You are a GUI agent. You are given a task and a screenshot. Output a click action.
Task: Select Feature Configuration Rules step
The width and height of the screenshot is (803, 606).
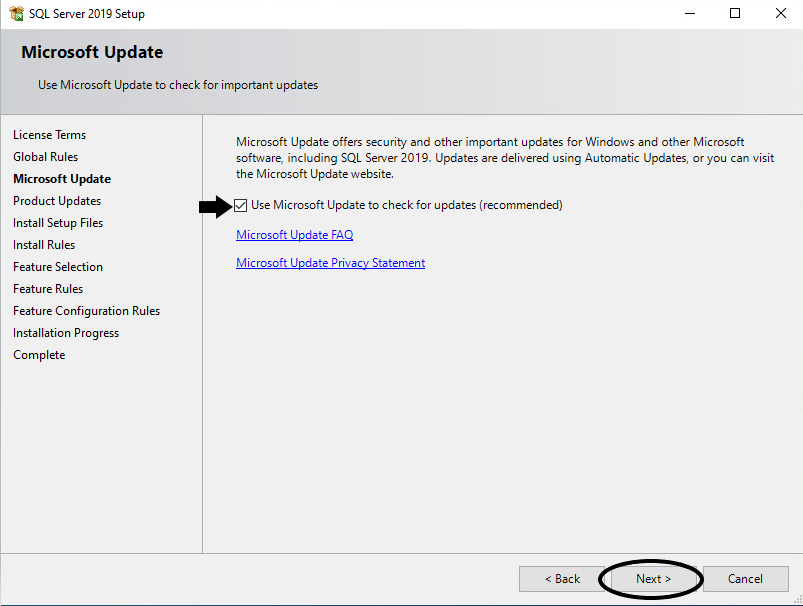pyautogui.click(x=87, y=311)
